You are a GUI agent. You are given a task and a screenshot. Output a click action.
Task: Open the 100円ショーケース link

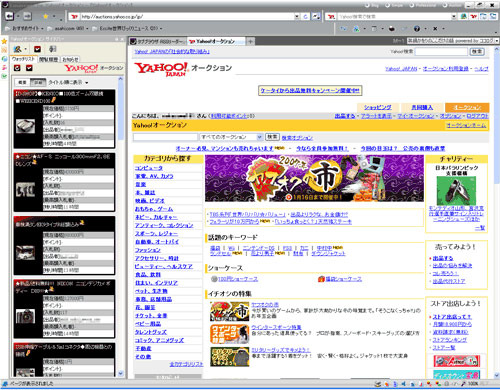click(x=238, y=279)
